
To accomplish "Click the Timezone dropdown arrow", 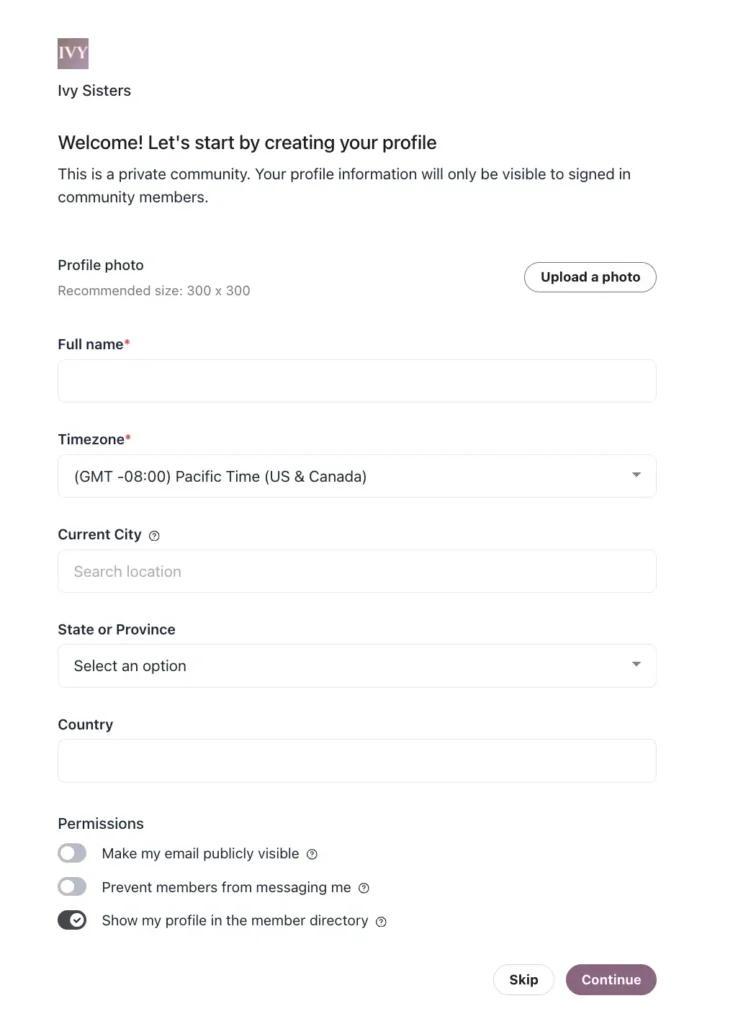I will click(636, 476).
